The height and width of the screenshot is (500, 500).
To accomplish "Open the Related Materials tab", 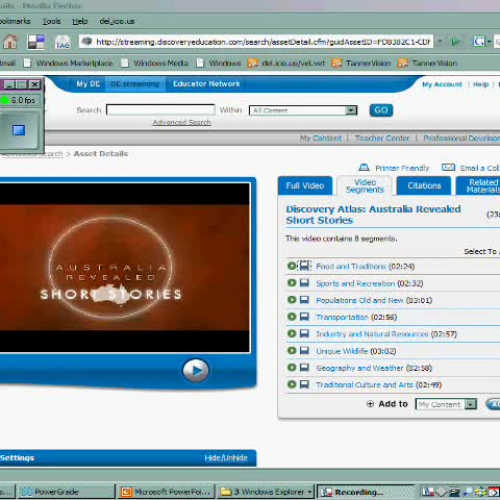I will [478, 186].
